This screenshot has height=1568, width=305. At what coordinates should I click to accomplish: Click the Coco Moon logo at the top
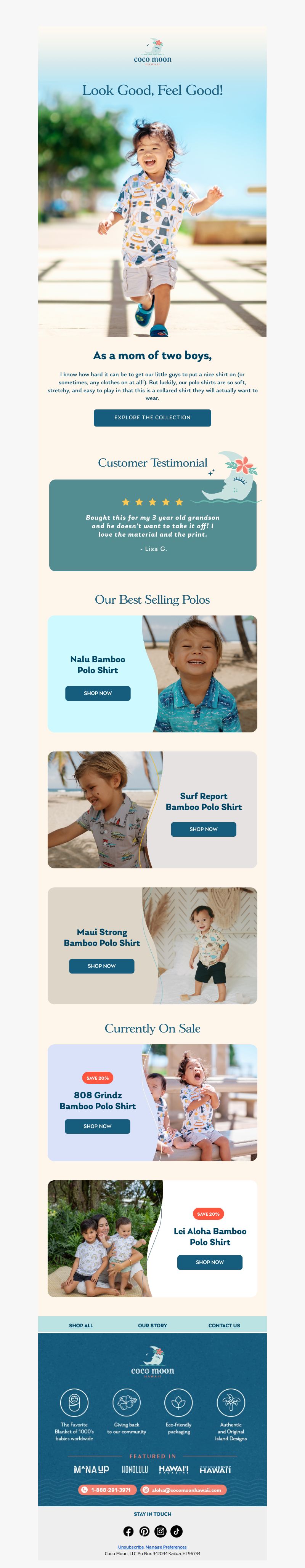click(153, 52)
